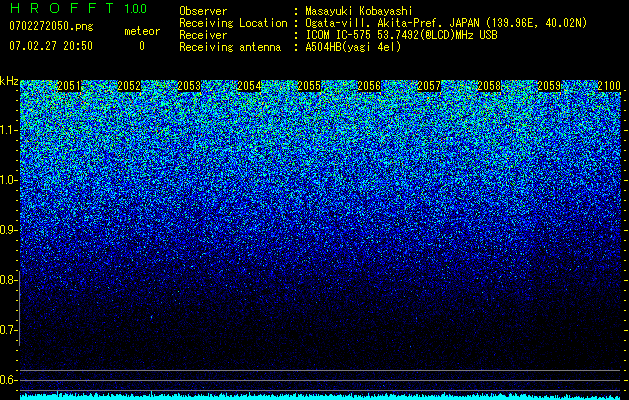Viewport: 629px width, 400px height.
Task: Click the 0.9 kHz axis label
Action: point(7,230)
